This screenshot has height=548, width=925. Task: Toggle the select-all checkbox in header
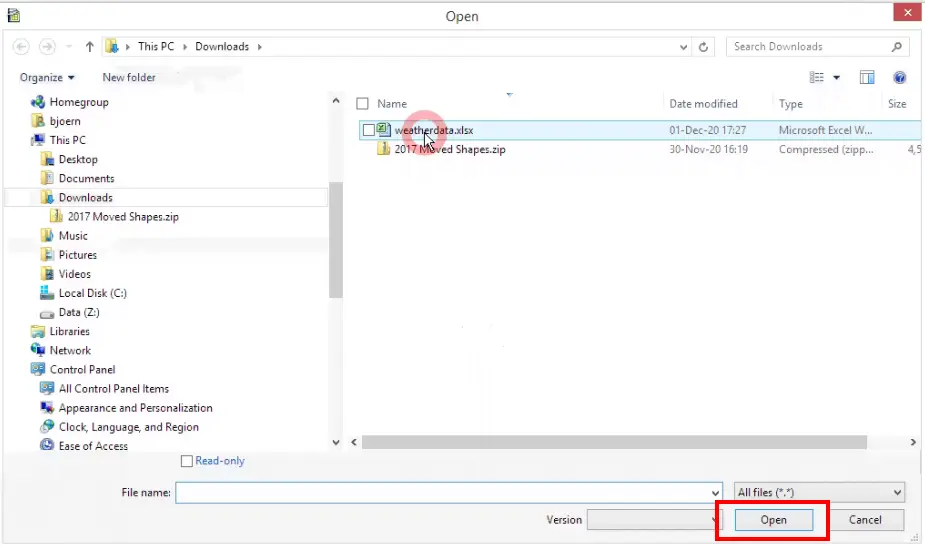point(363,104)
